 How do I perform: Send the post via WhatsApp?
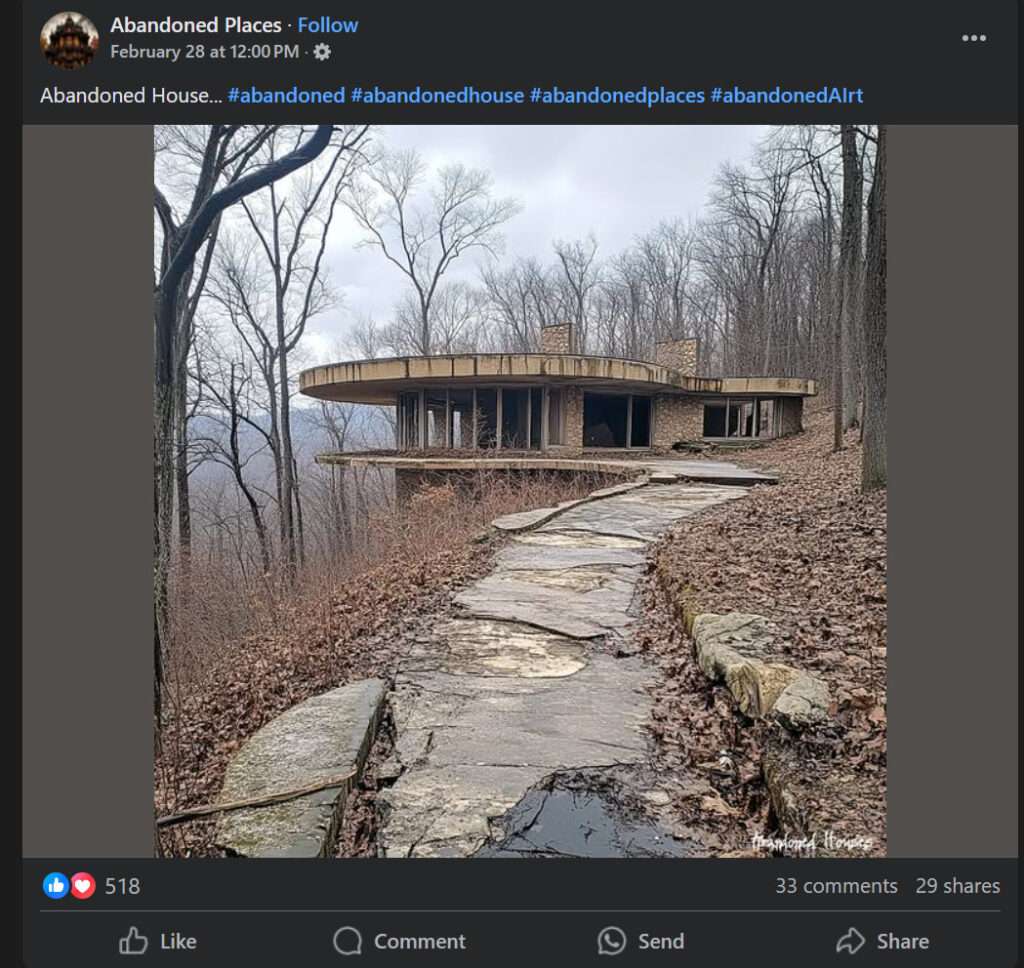click(x=641, y=941)
